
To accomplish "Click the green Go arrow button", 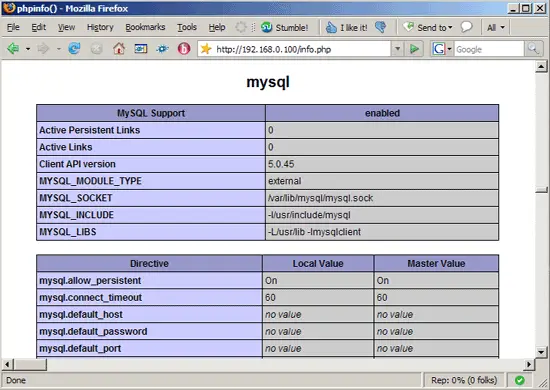I will pos(414,49).
